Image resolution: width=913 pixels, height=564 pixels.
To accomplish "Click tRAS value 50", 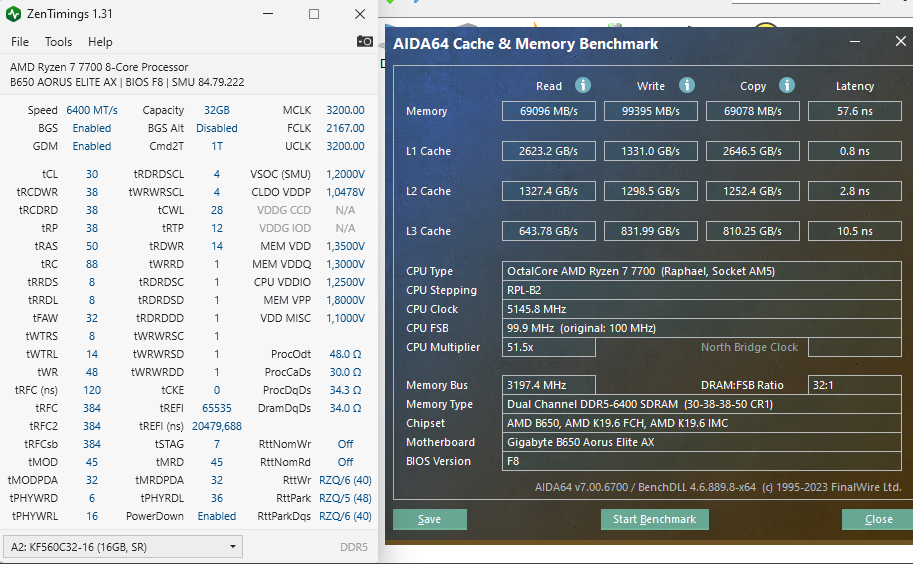I will [x=92, y=246].
